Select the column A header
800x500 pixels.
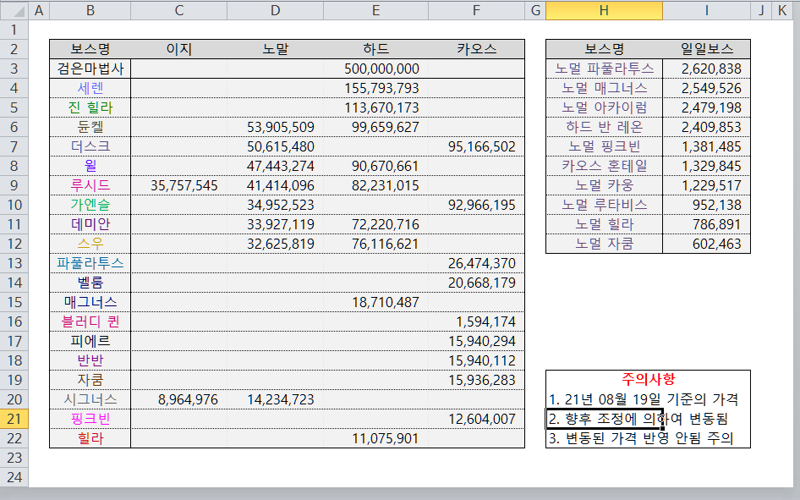[x=39, y=10]
